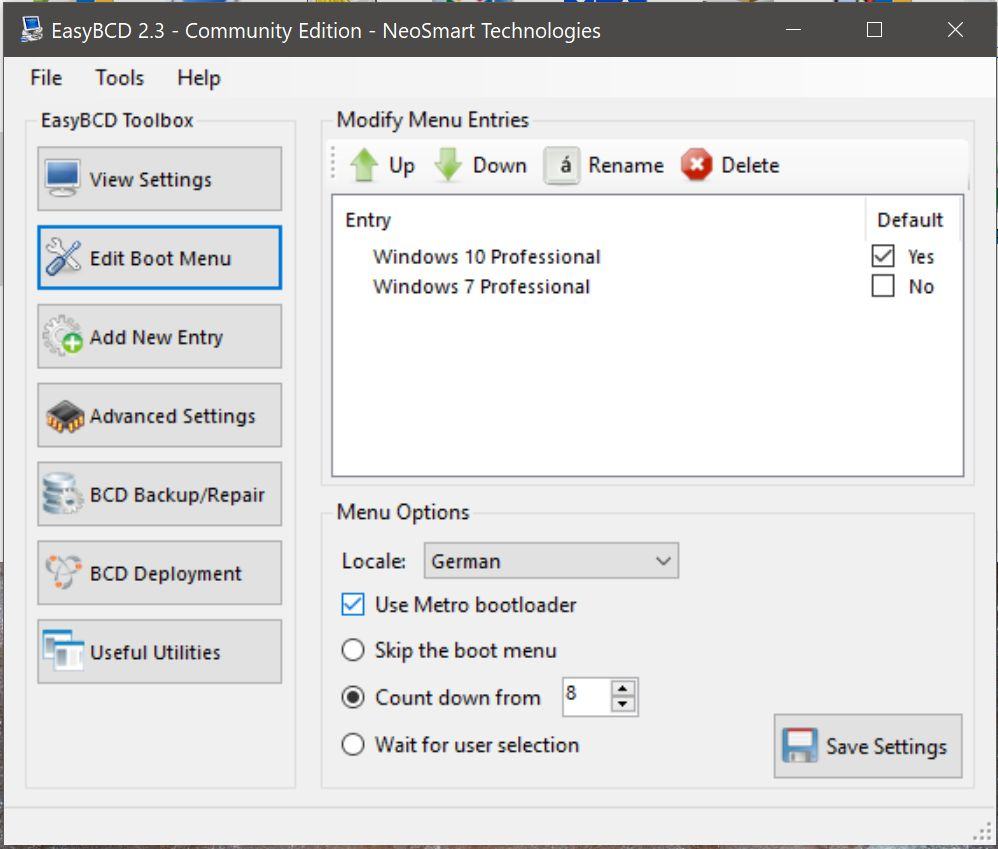Select the Windows 7 Professional entry
The width and height of the screenshot is (998, 849).
coord(481,286)
